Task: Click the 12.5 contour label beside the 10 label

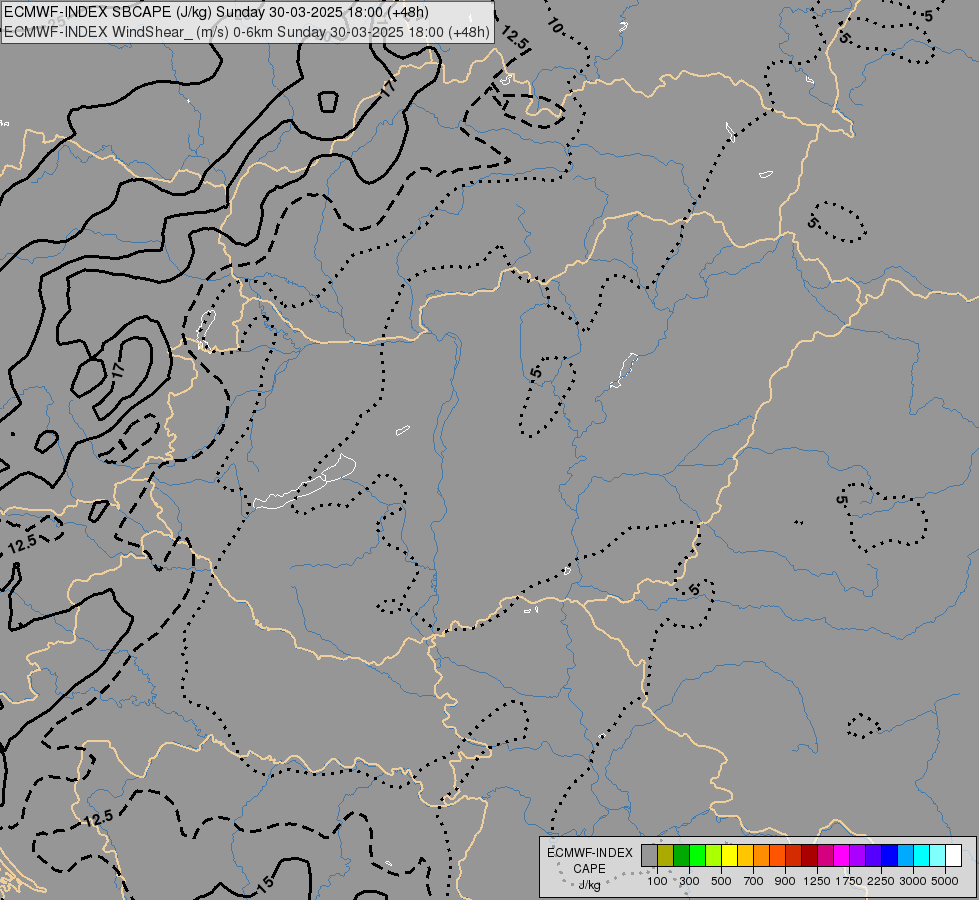Action: pos(515,39)
